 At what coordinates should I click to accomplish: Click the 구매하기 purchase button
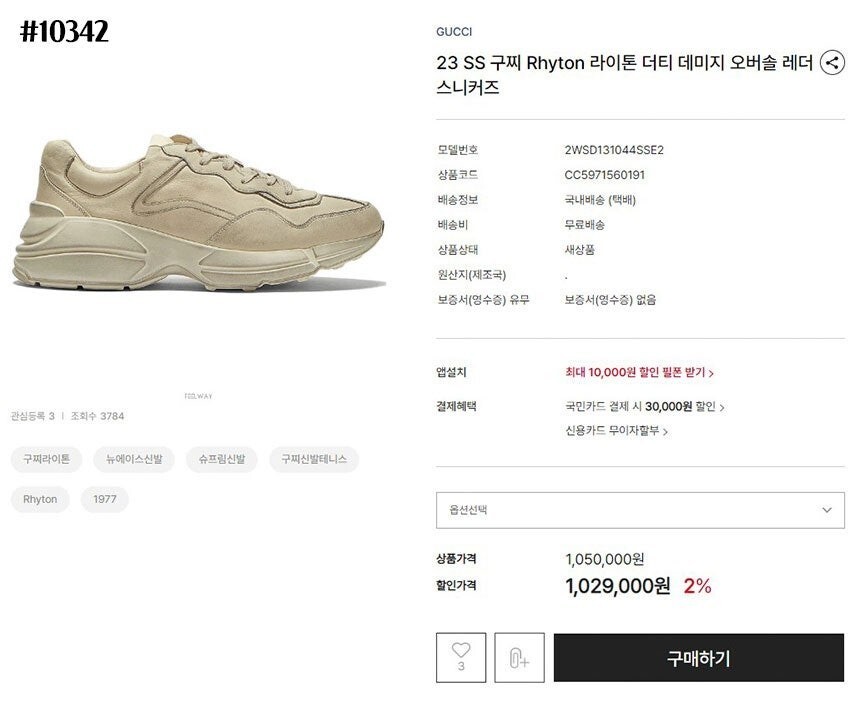coord(698,658)
